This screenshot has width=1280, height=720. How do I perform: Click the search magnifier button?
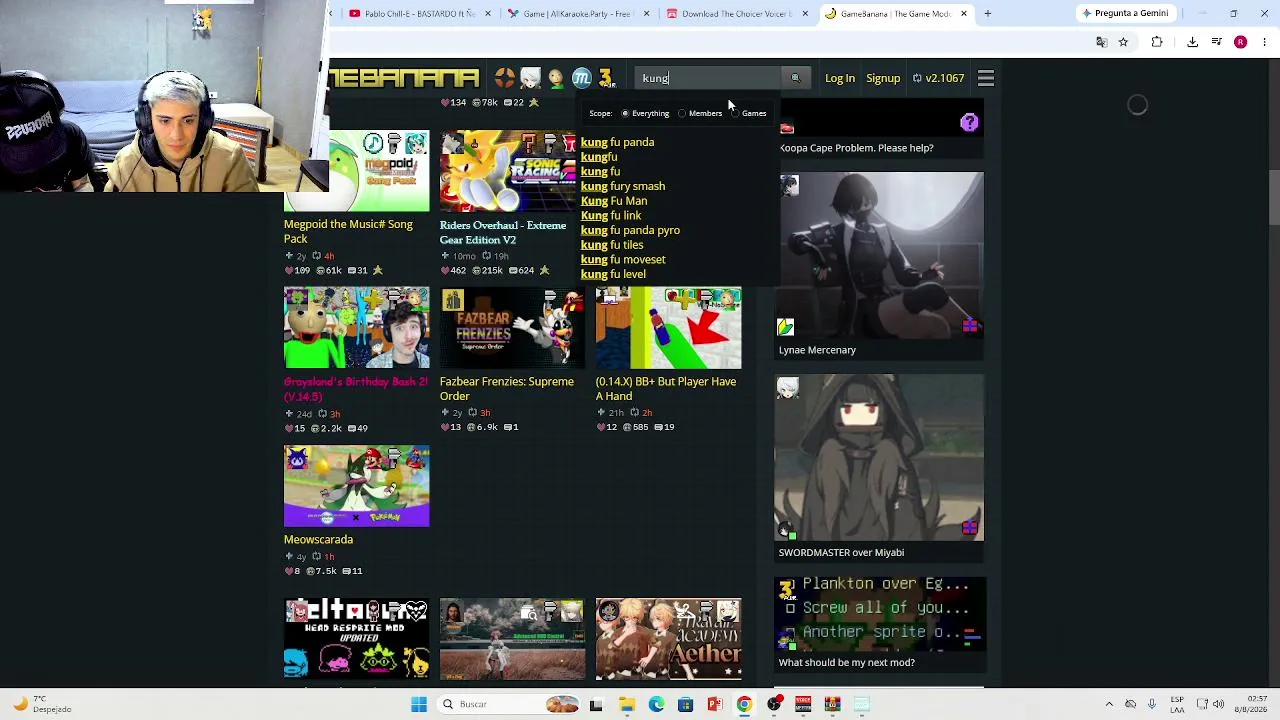pos(796,78)
